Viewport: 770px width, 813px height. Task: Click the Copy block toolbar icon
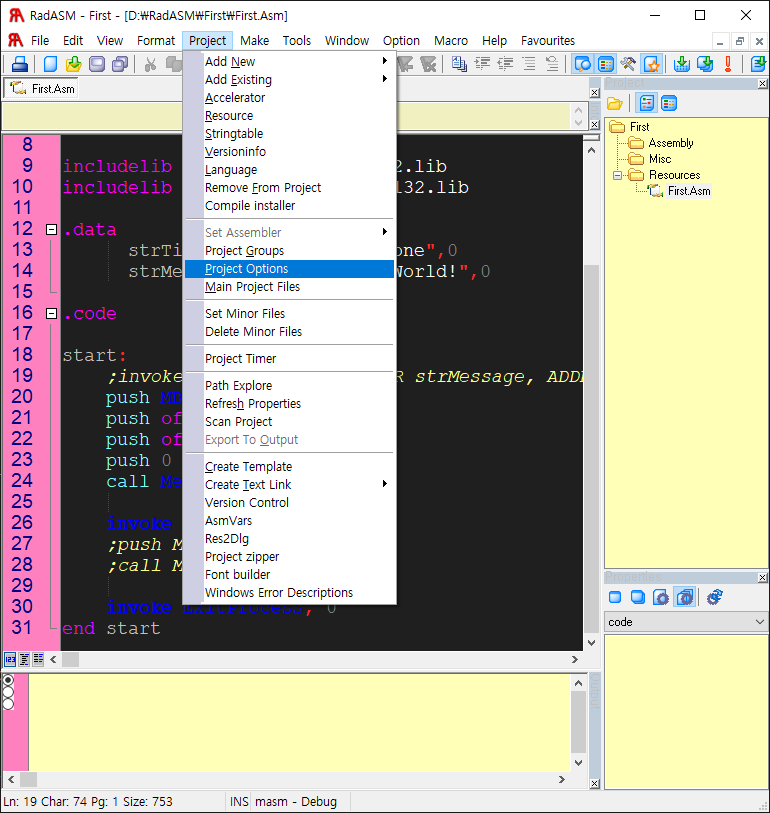[x=459, y=64]
